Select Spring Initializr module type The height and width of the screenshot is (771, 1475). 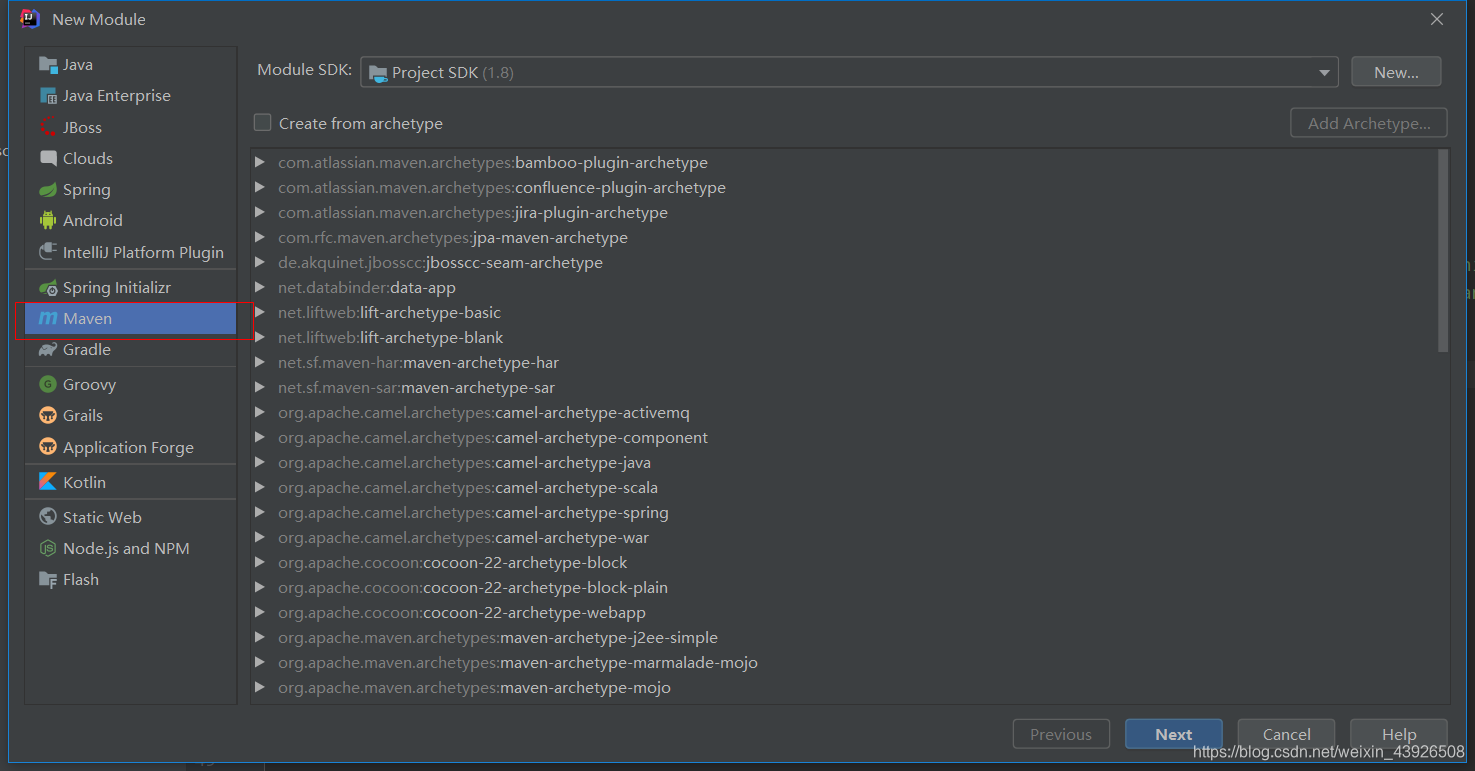(131, 288)
